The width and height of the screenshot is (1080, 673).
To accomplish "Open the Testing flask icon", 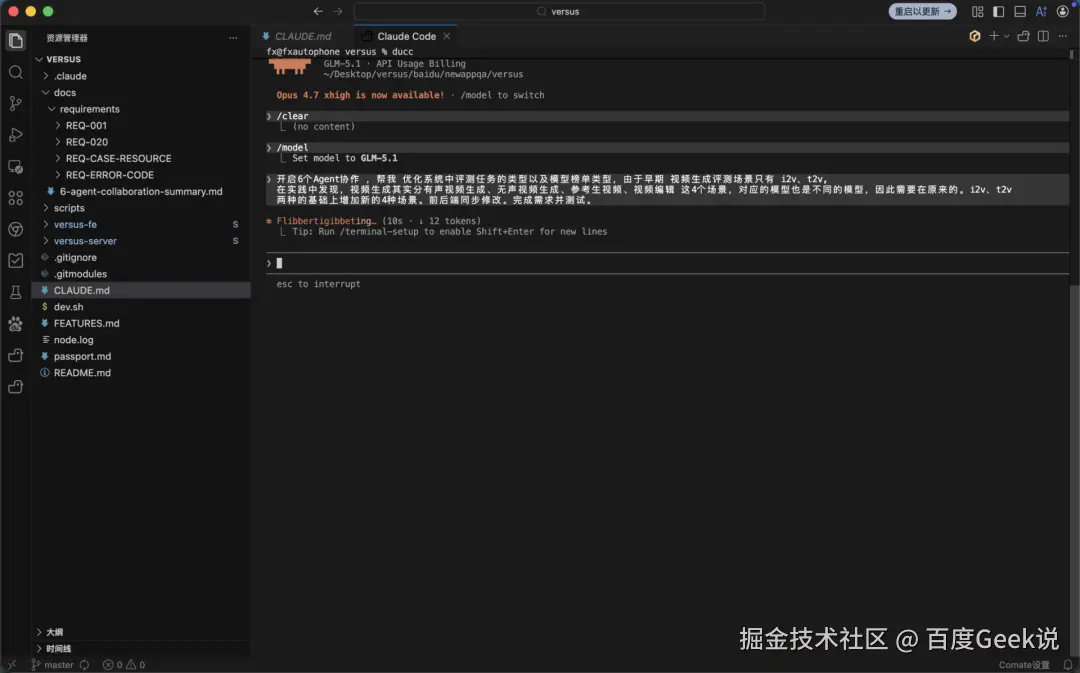I will pyautogui.click(x=15, y=292).
